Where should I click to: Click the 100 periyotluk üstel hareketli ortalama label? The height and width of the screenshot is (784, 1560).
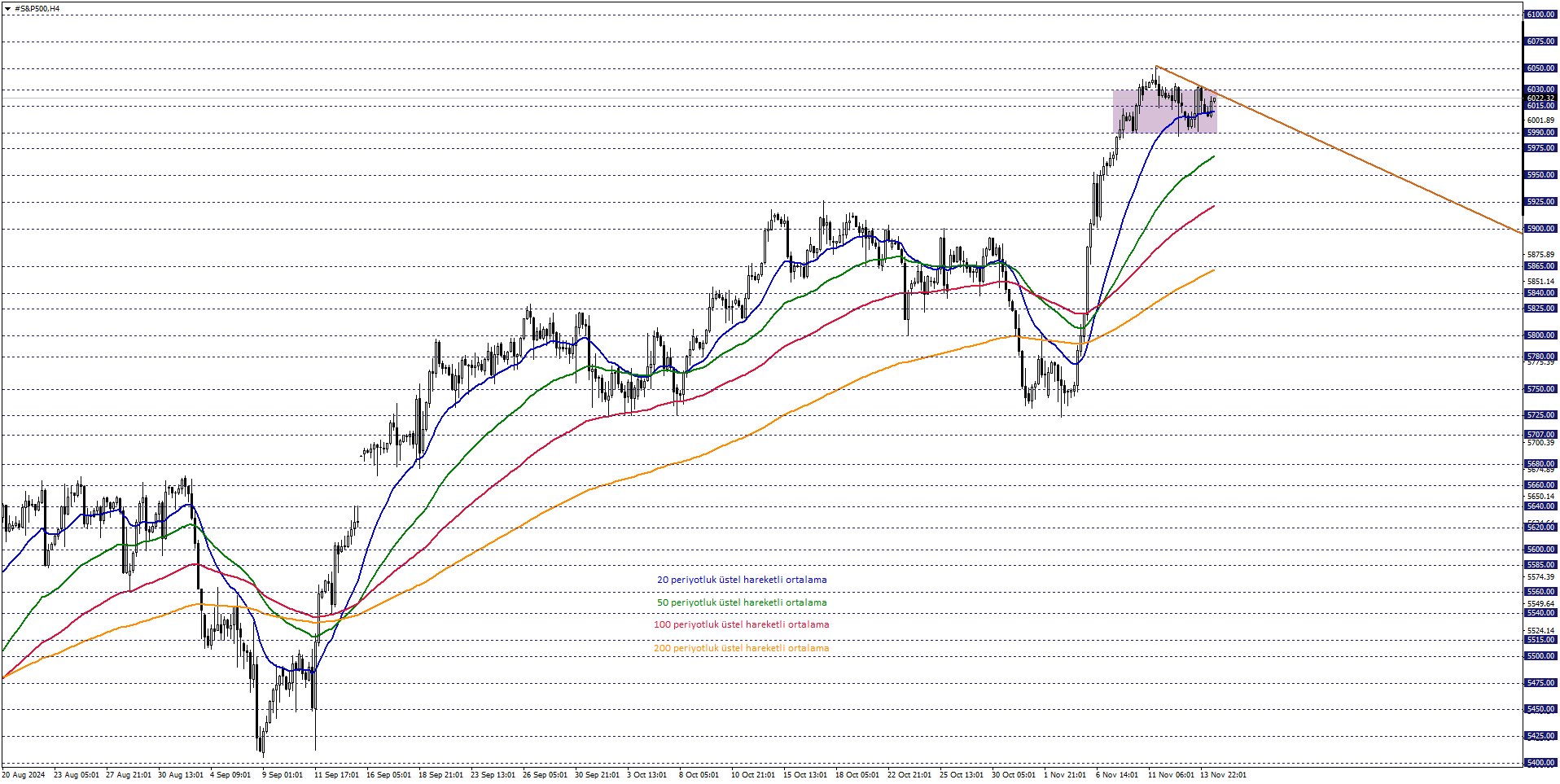click(x=742, y=624)
